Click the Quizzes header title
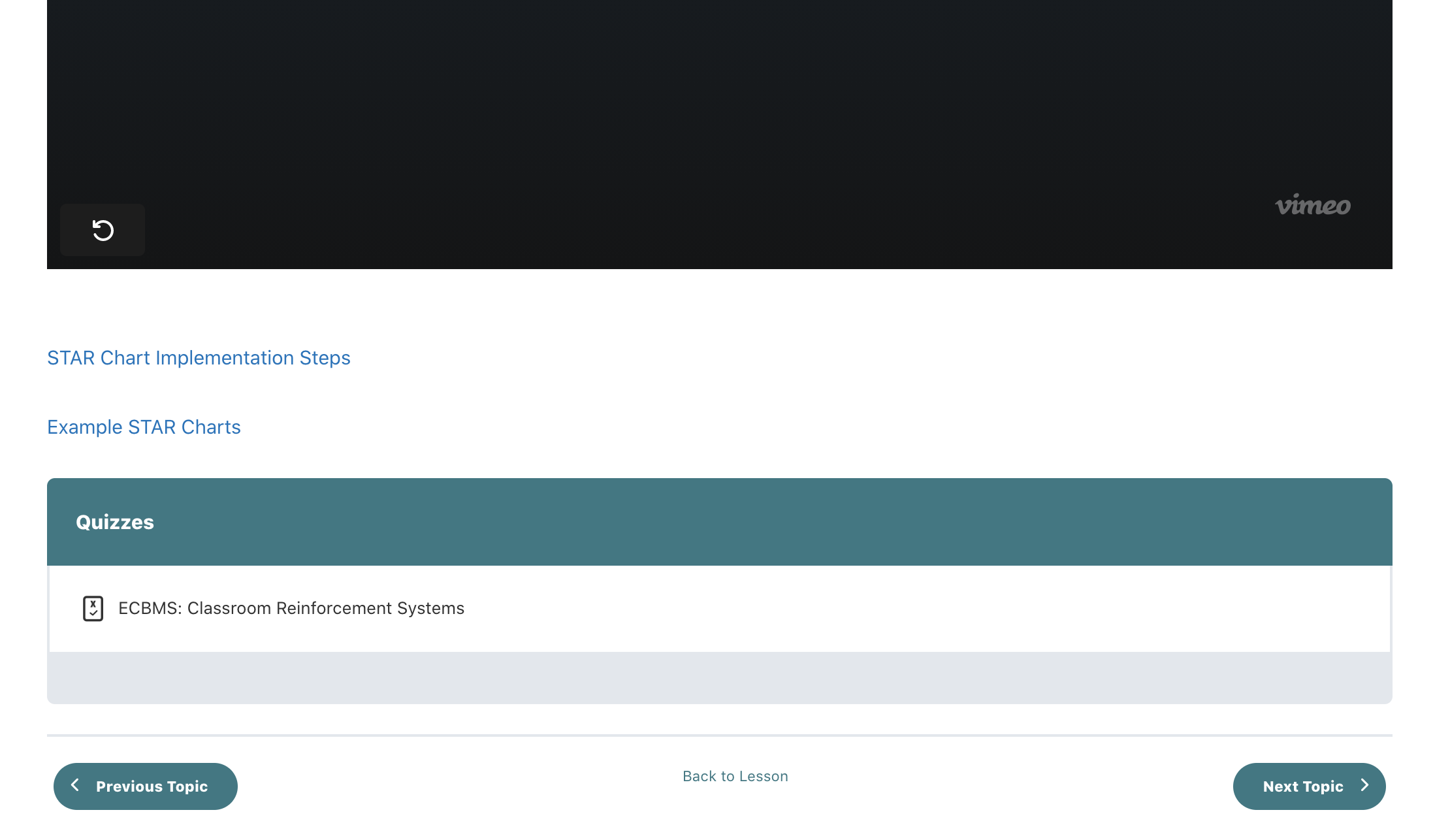Image resolution: width=1450 pixels, height=840 pixels. click(x=115, y=522)
